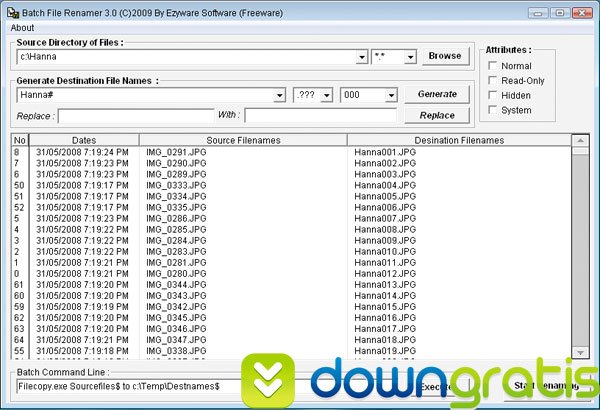600x410 pixels.
Task: Check the Read-Only attribute box
Action: (x=494, y=81)
